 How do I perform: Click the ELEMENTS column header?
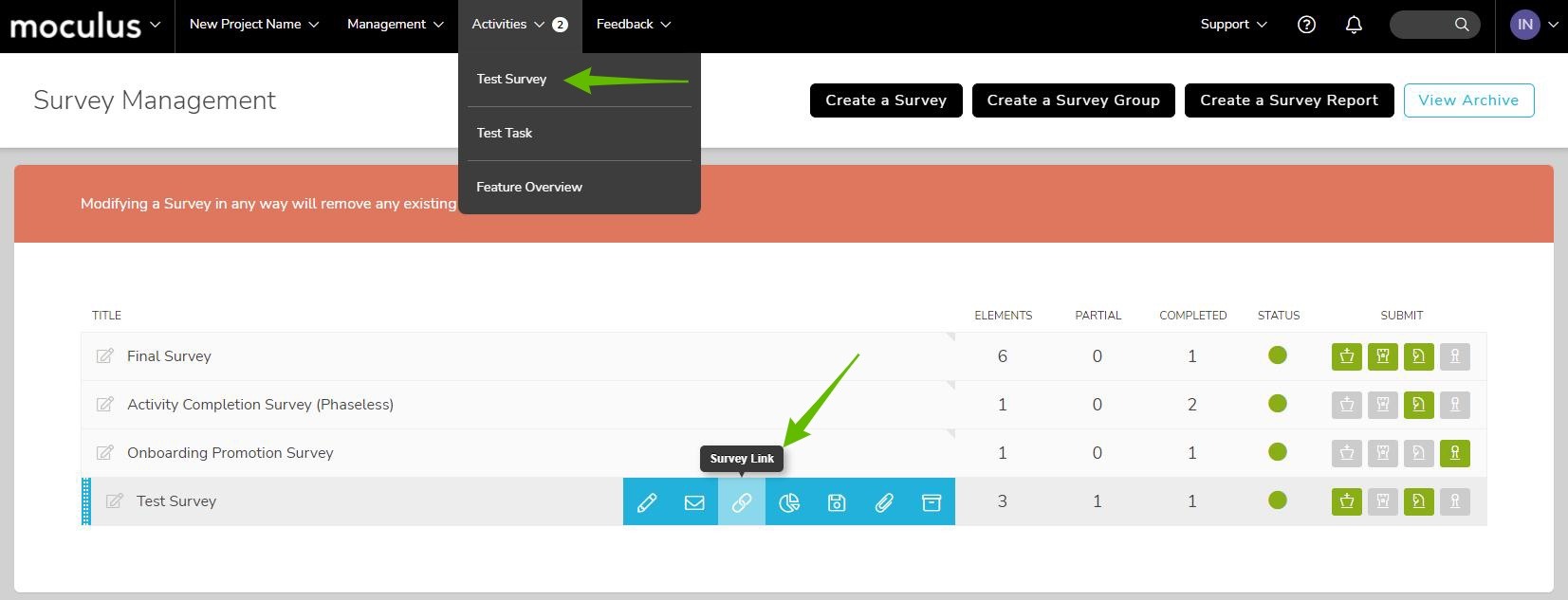pos(1003,316)
